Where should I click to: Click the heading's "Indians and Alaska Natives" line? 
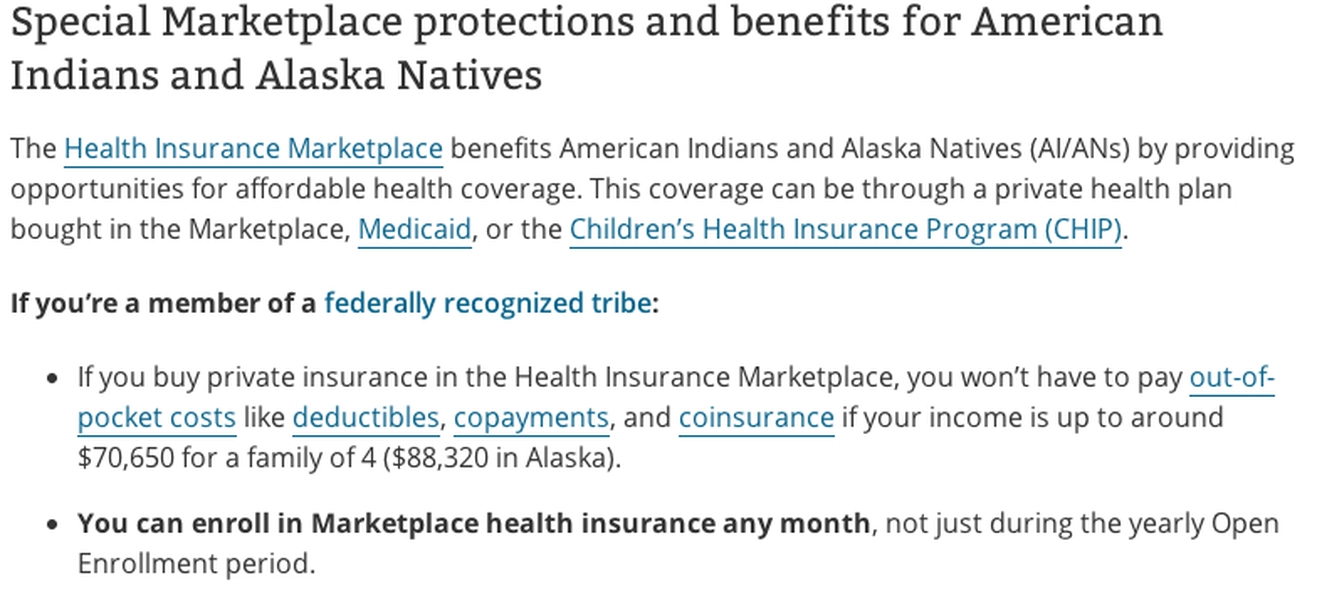point(276,75)
